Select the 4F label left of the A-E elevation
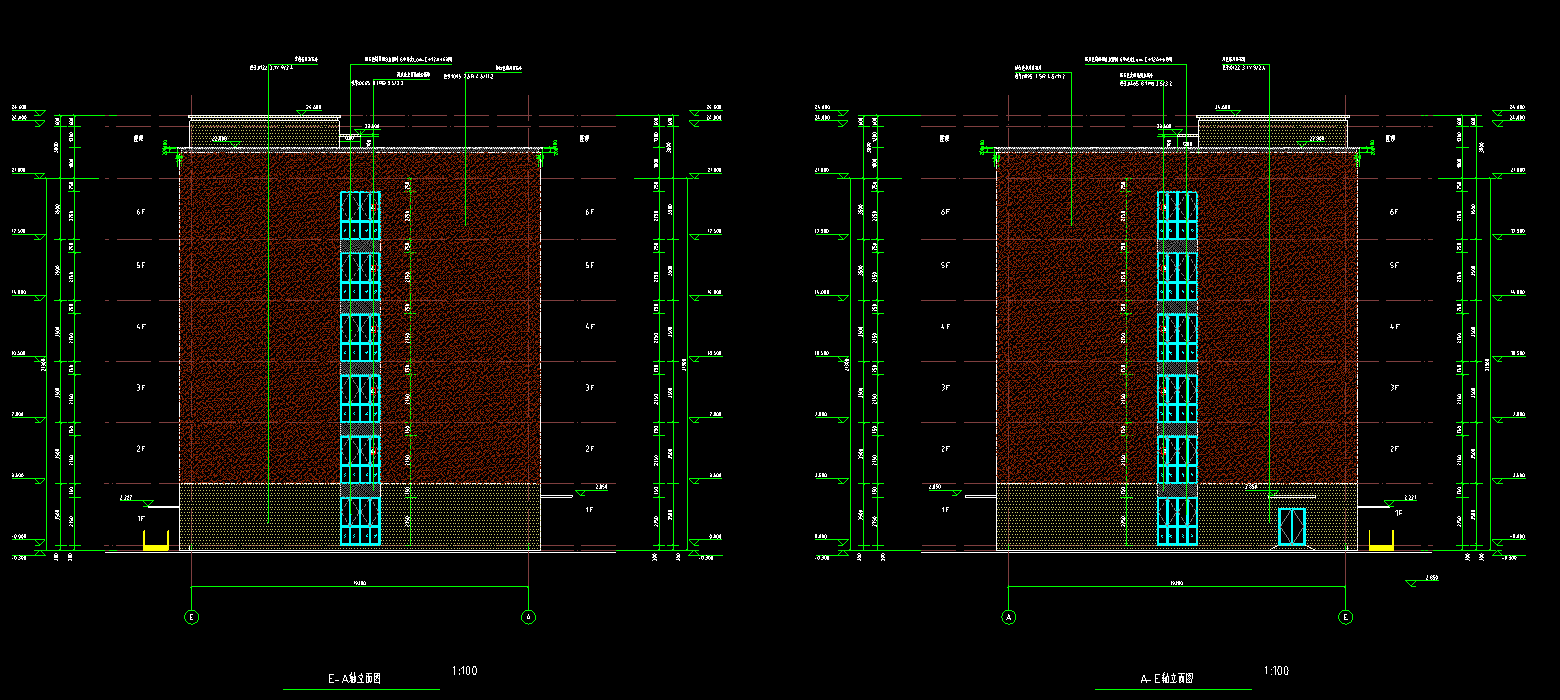Viewport: 1560px width, 700px height. (x=945, y=326)
